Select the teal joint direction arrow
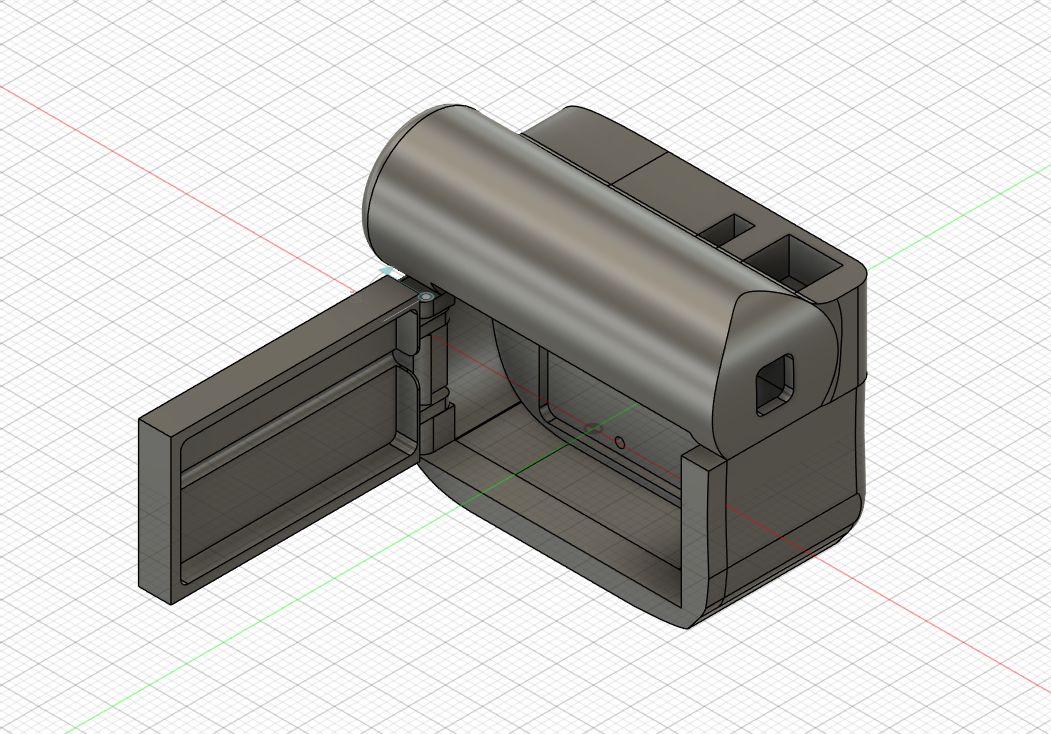 (387, 272)
